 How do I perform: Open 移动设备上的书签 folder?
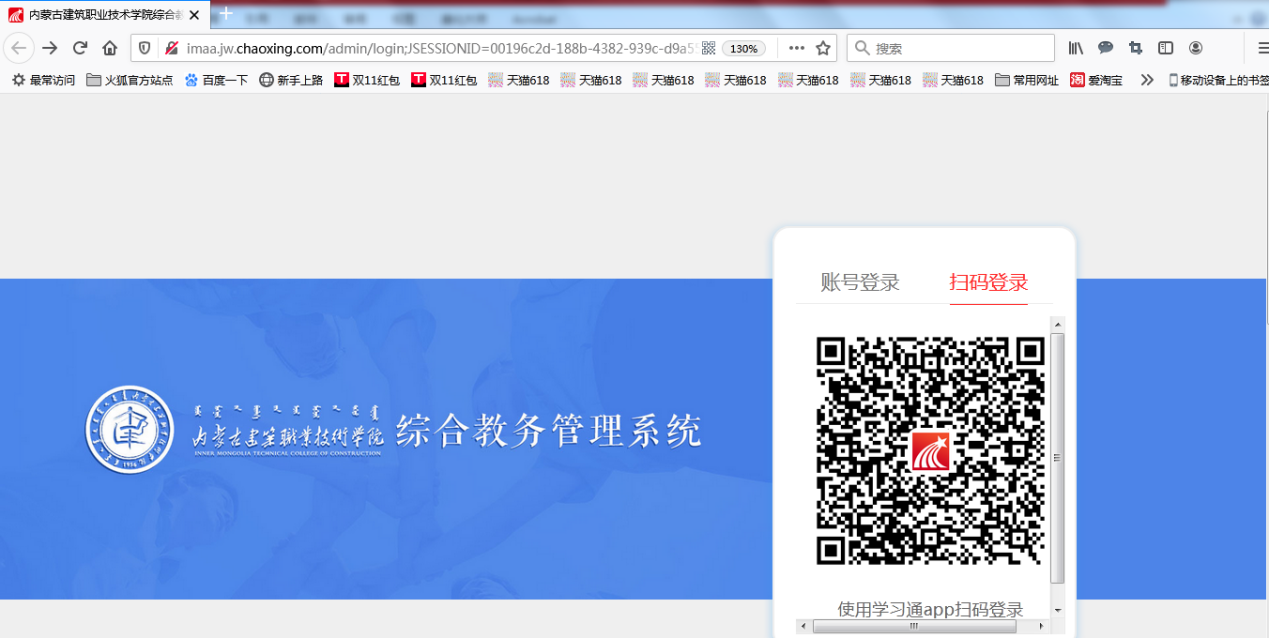click(x=1218, y=80)
